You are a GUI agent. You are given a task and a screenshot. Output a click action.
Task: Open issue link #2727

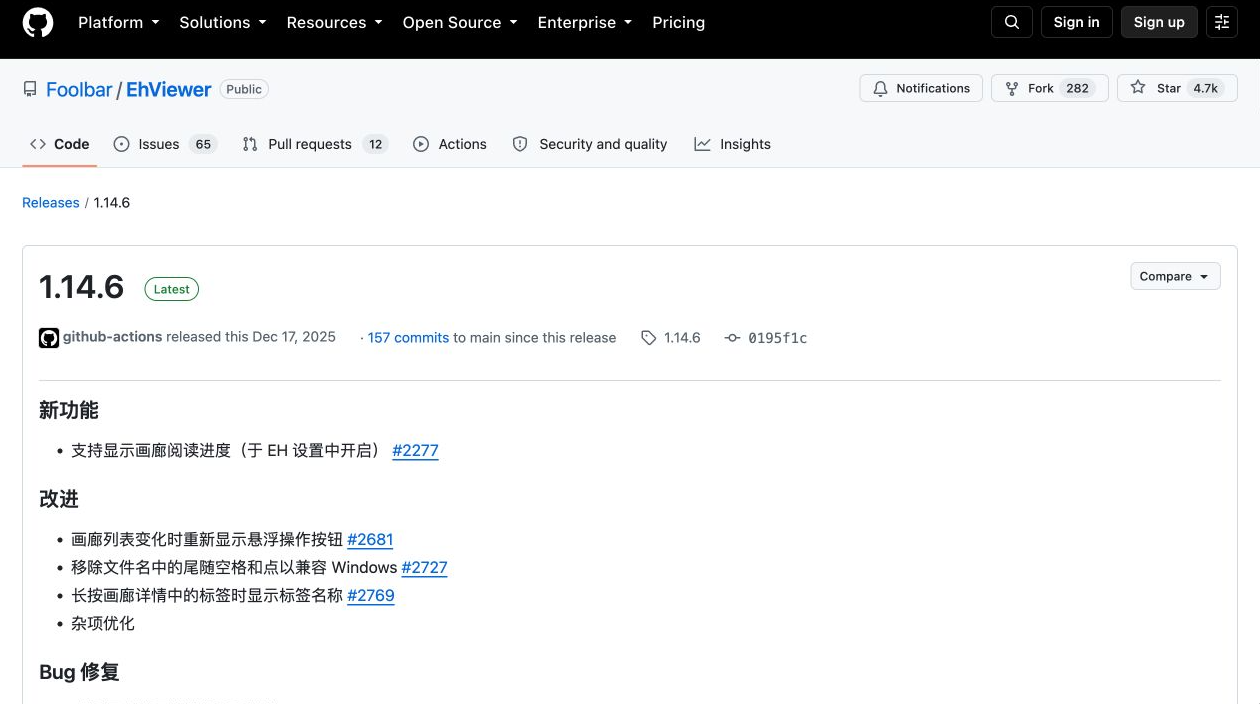tap(424, 567)
